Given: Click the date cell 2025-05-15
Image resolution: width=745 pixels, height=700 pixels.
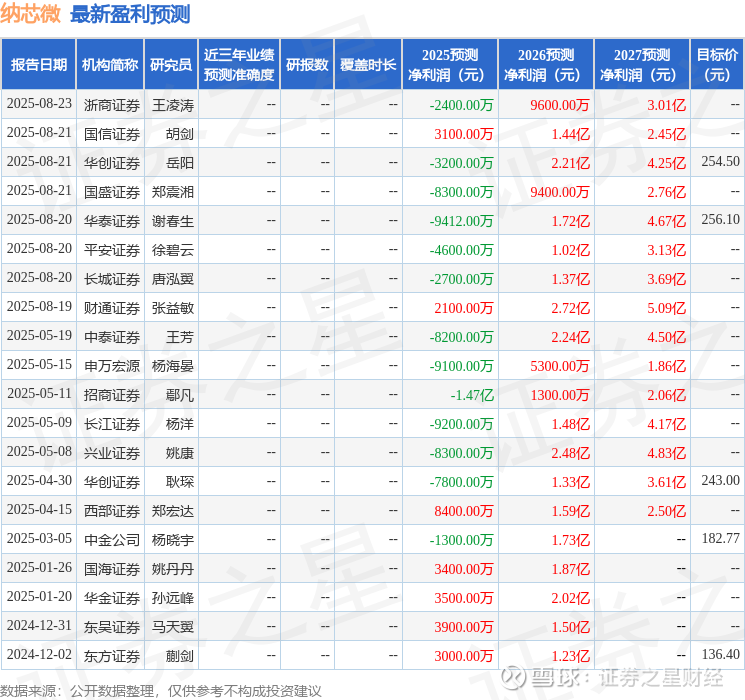Looking at the screenshot, I should [x=39, y=364].
